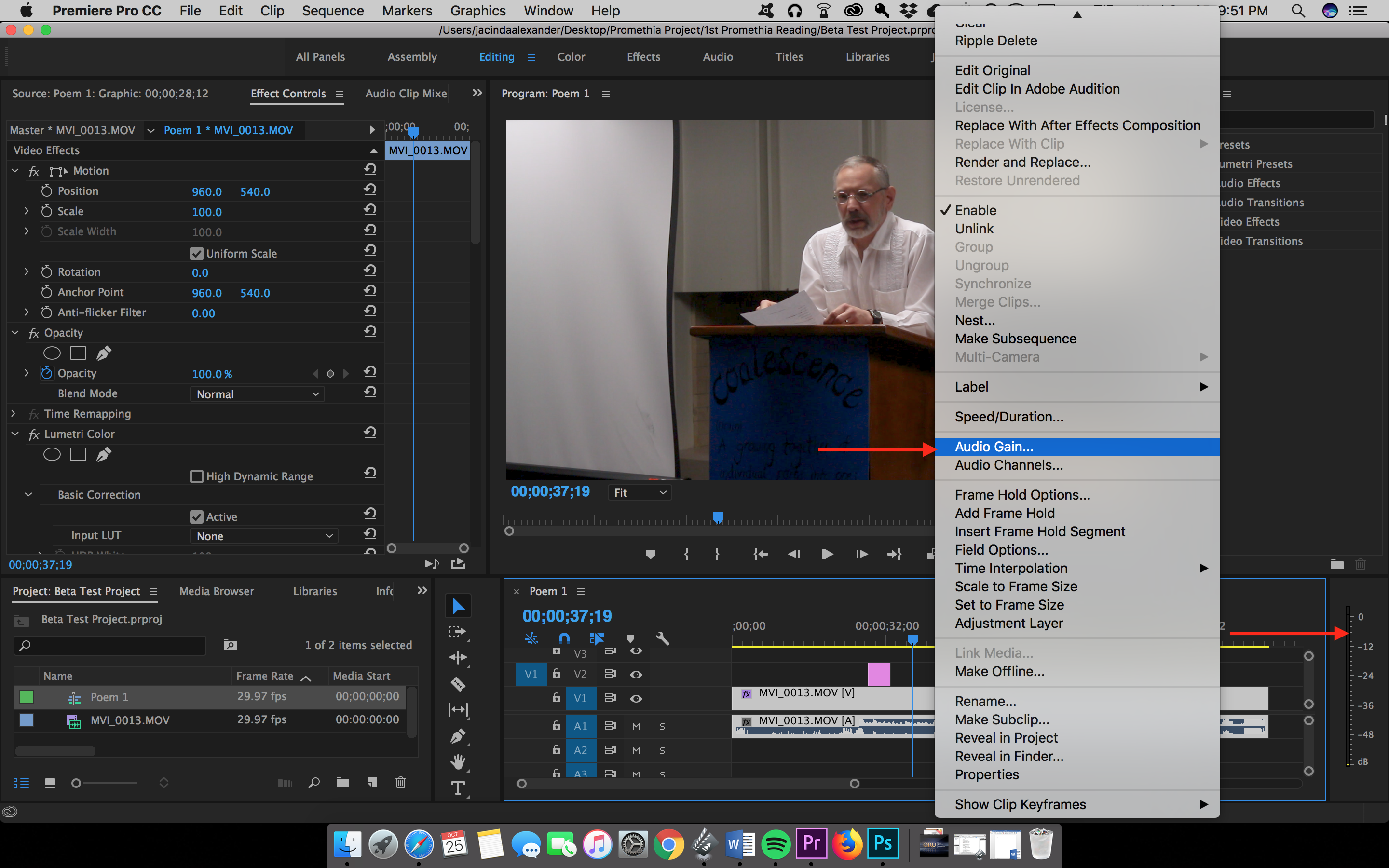Open the Blend Mode Normal dropdown

pyautogui.click(x=257, y=394)
